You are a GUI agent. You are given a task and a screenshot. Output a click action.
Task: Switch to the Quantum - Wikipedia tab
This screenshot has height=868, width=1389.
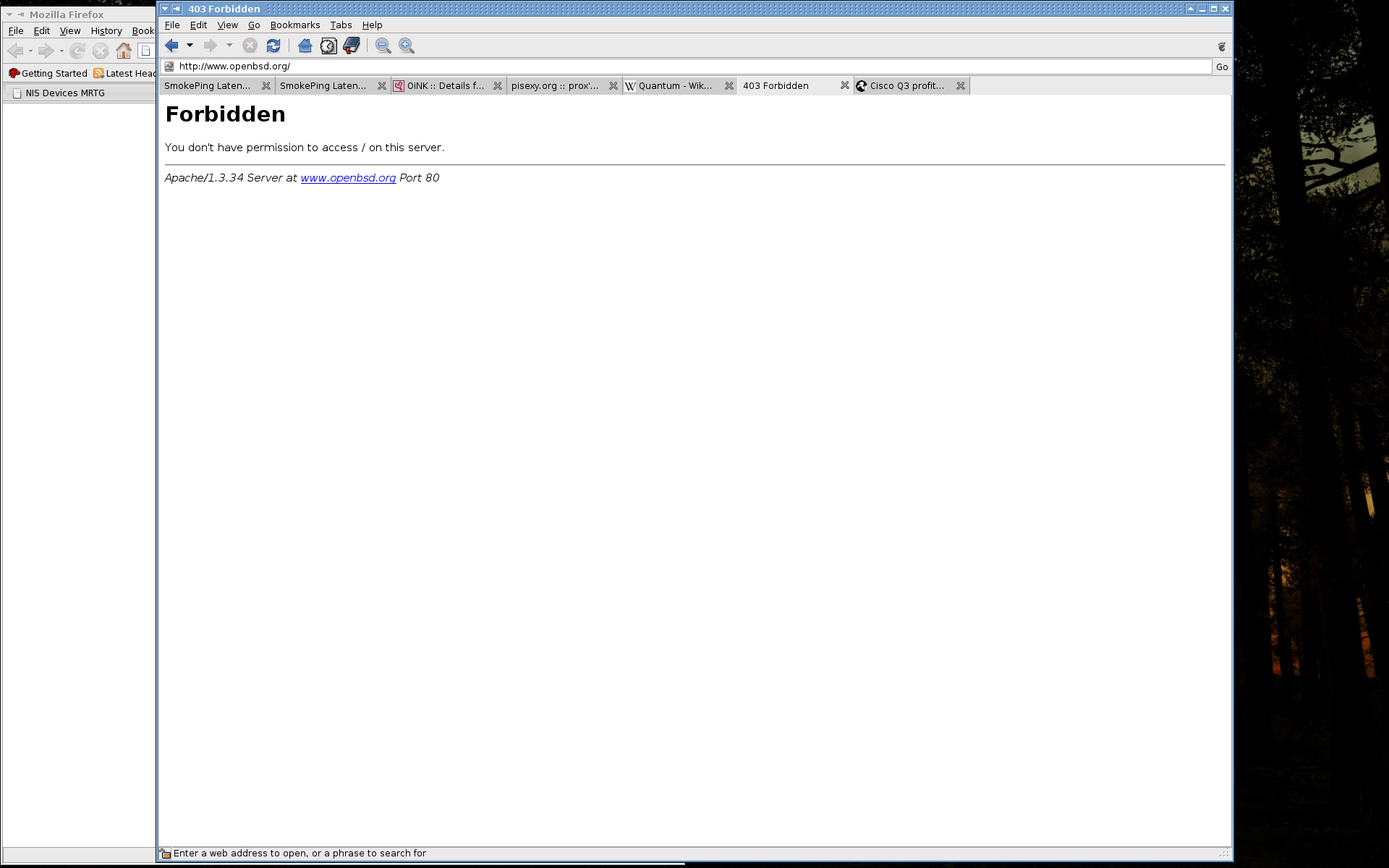(x=679, y=86)
